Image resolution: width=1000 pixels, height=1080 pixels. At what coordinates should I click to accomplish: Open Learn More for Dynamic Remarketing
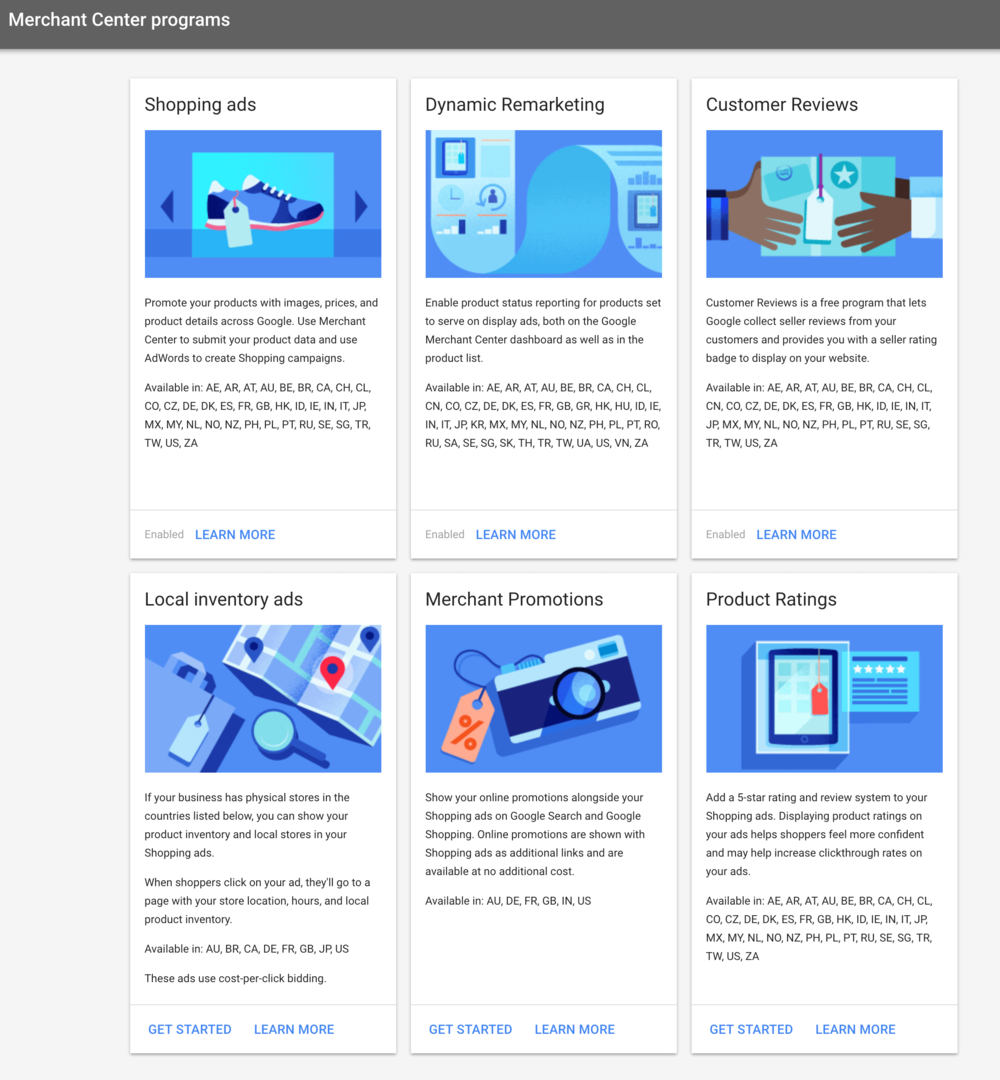(x=516, y=534)
